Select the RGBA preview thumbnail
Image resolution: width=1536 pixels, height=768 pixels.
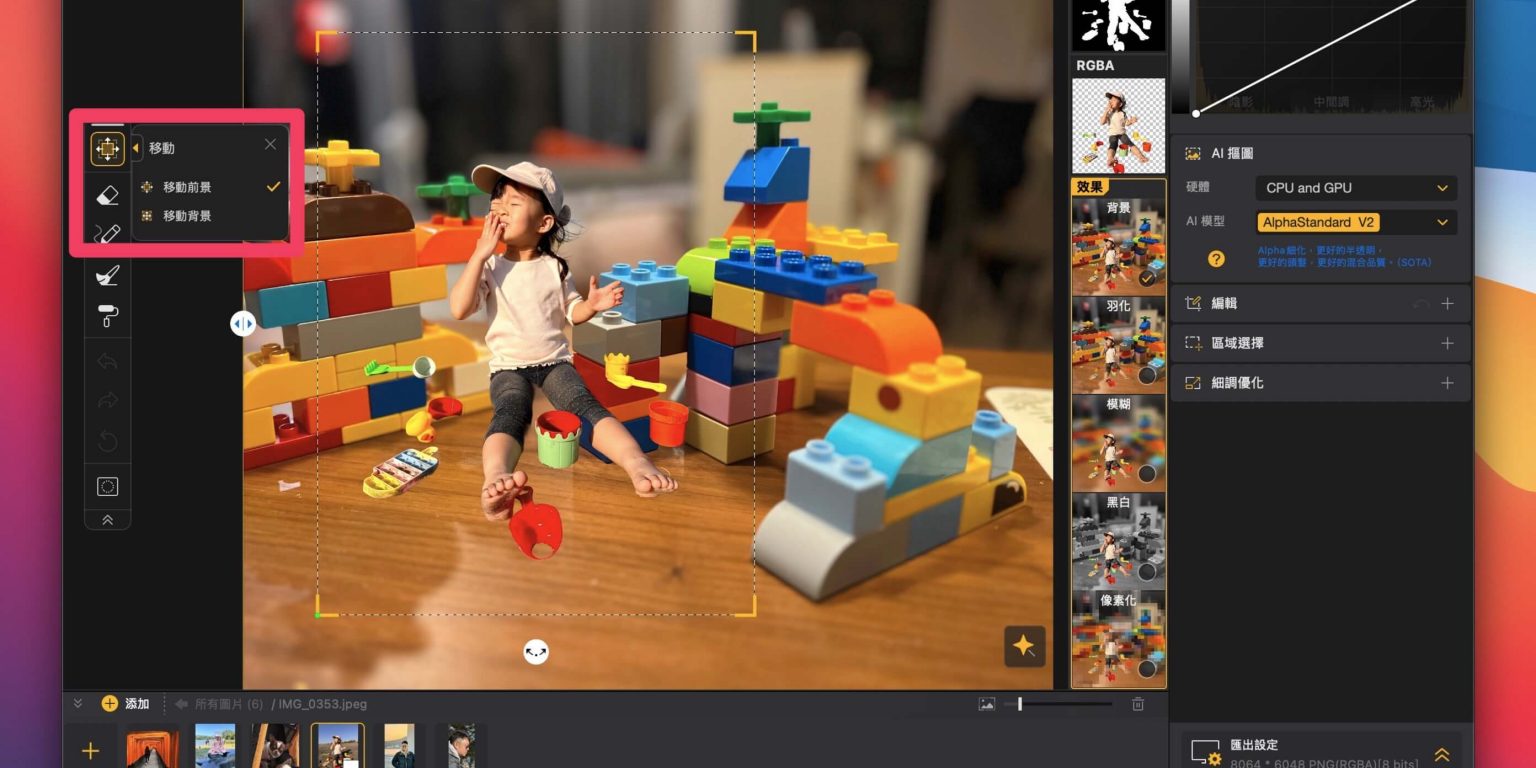point(1118,125)
